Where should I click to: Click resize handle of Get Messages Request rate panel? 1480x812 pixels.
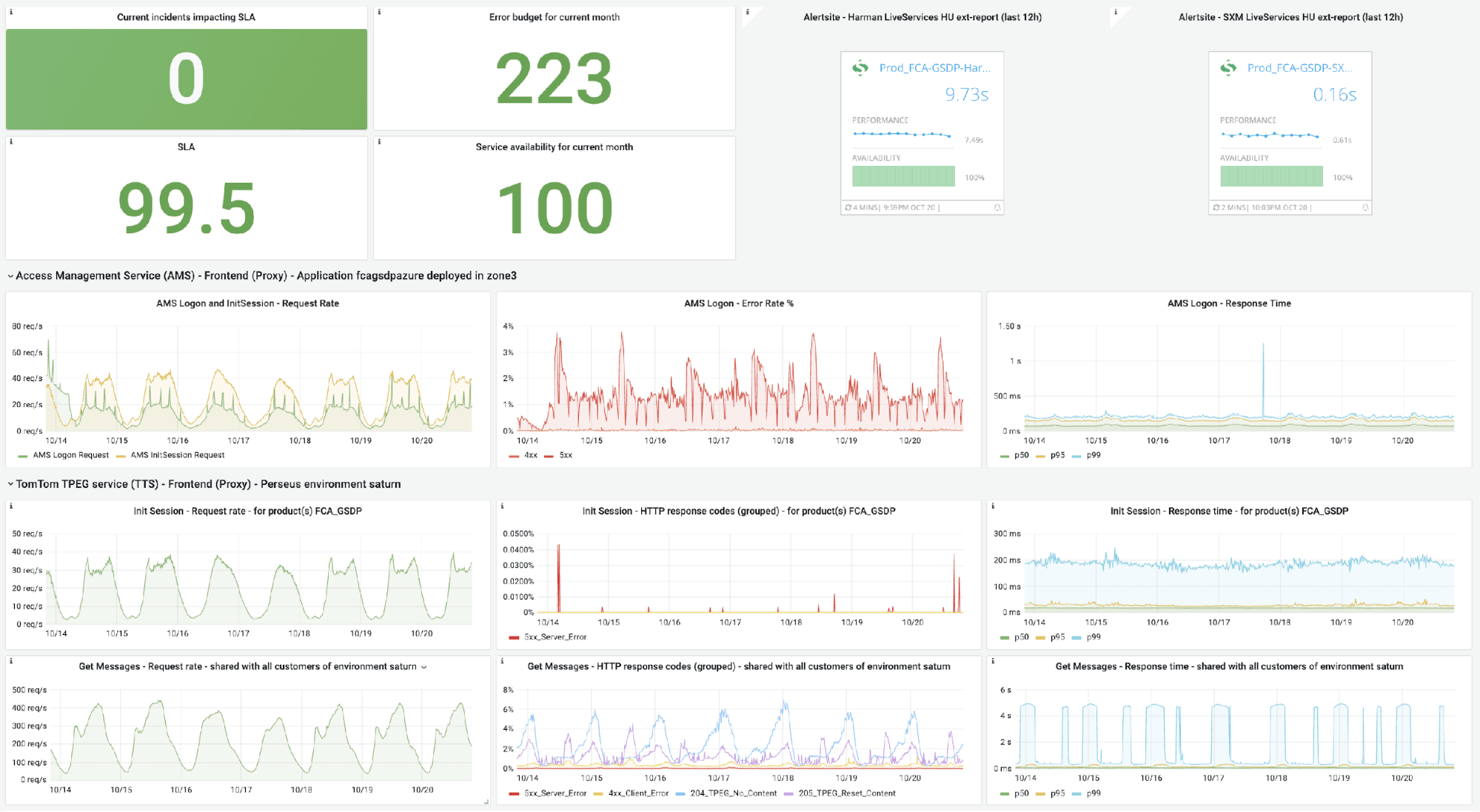[486, 801]
